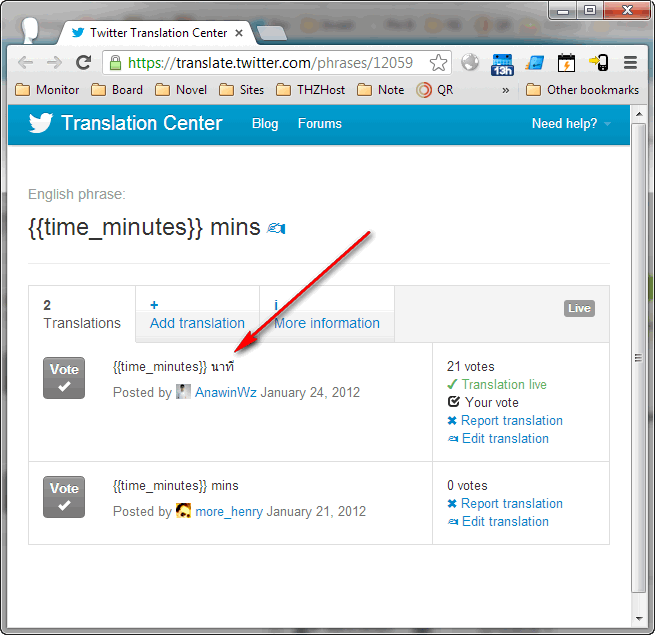Click the scrollbar up arrow
655x635 pixels.
click(639, 114)
